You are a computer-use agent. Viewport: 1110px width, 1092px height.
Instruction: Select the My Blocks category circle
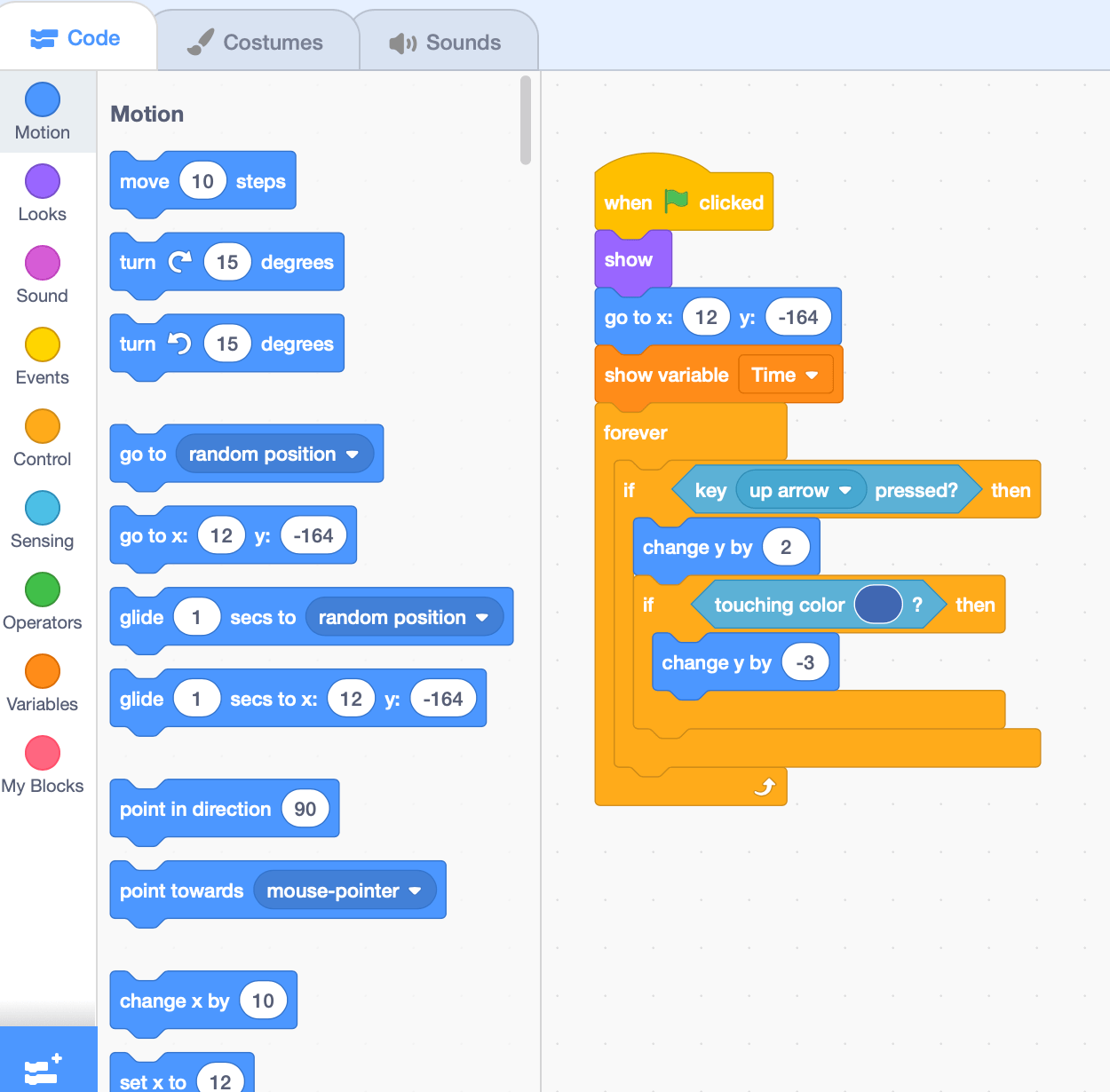coord(43,753)
